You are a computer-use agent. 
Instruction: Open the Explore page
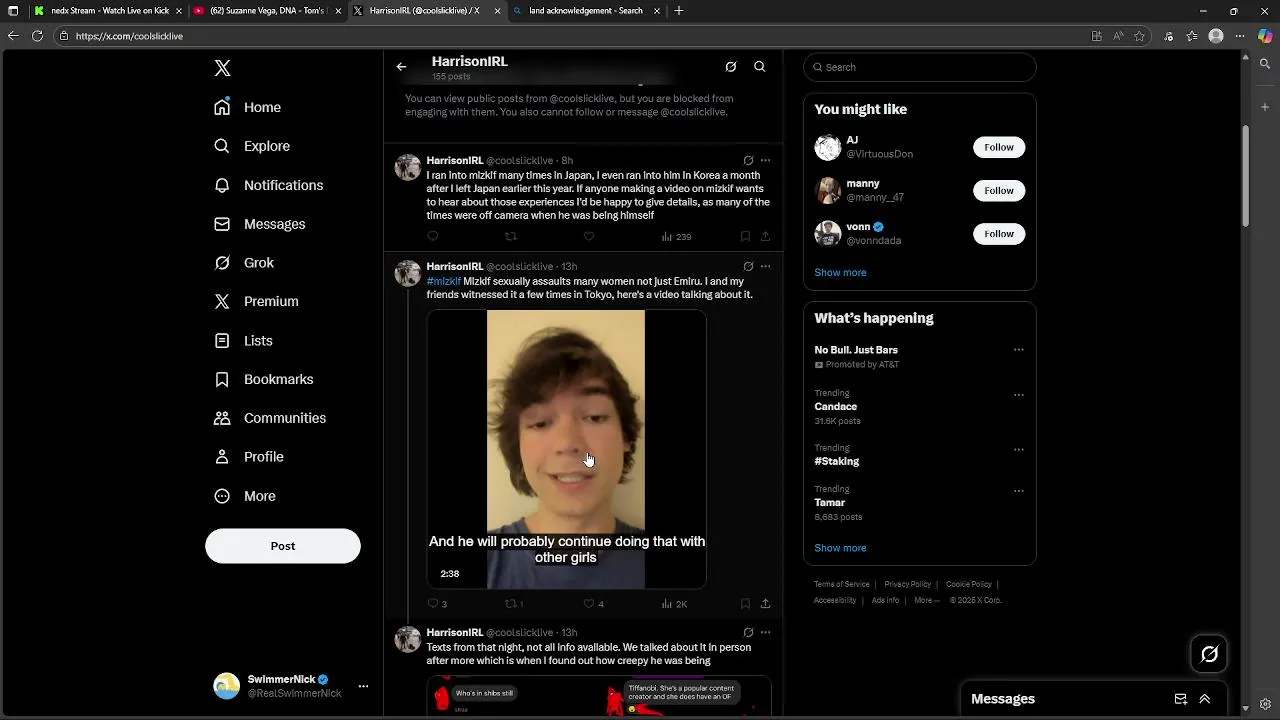click(252, 146)
